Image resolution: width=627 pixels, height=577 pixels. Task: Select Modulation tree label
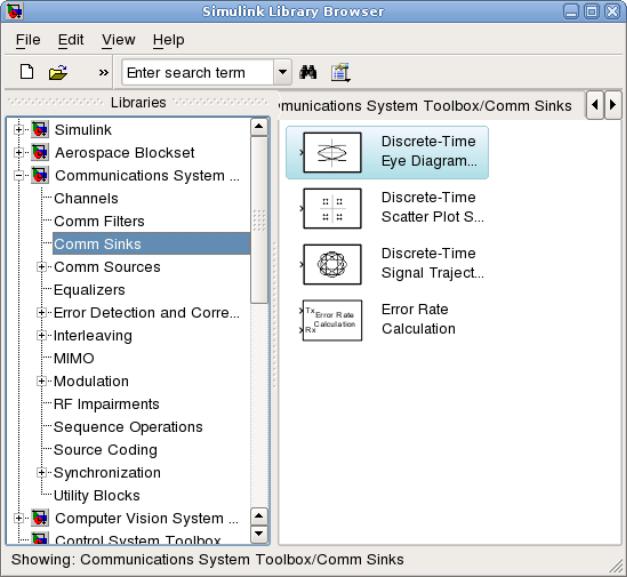pyautogui.click(x=91, y=381)
